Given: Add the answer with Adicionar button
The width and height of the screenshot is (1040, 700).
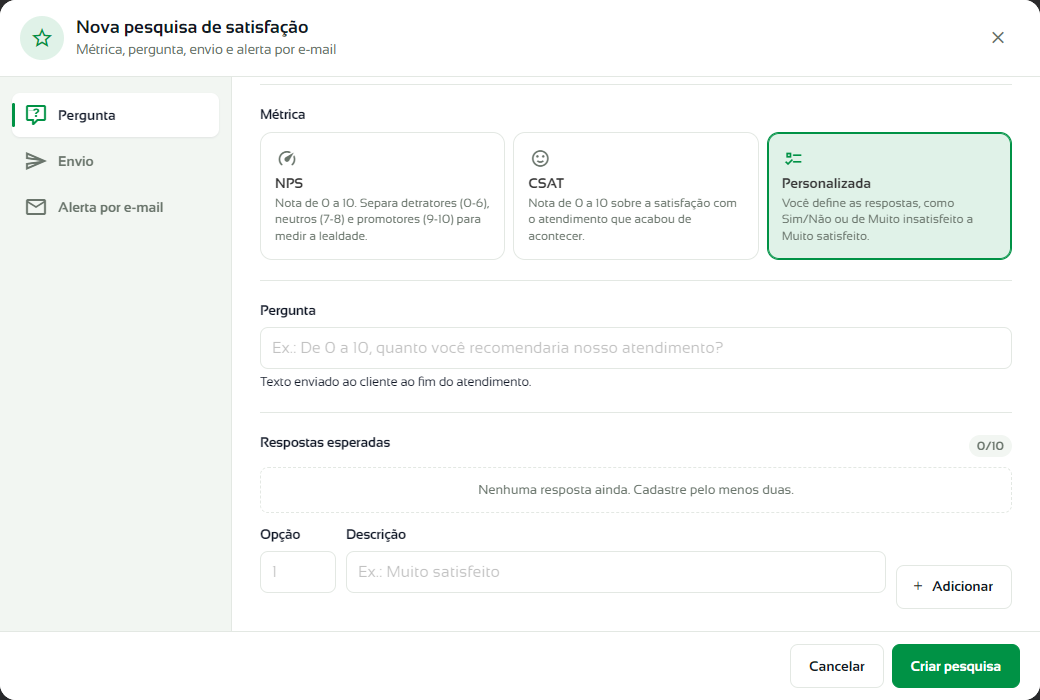Looking at the screenshot, I should (x=954, y=587).
